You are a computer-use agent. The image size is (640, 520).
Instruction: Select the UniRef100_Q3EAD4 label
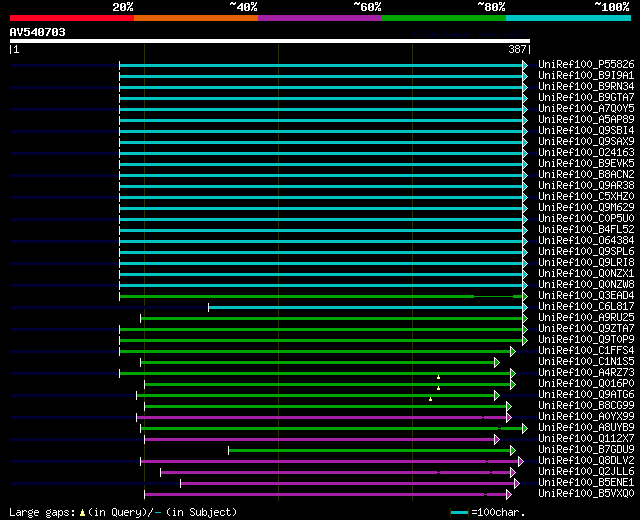click(x=586, y=296)
